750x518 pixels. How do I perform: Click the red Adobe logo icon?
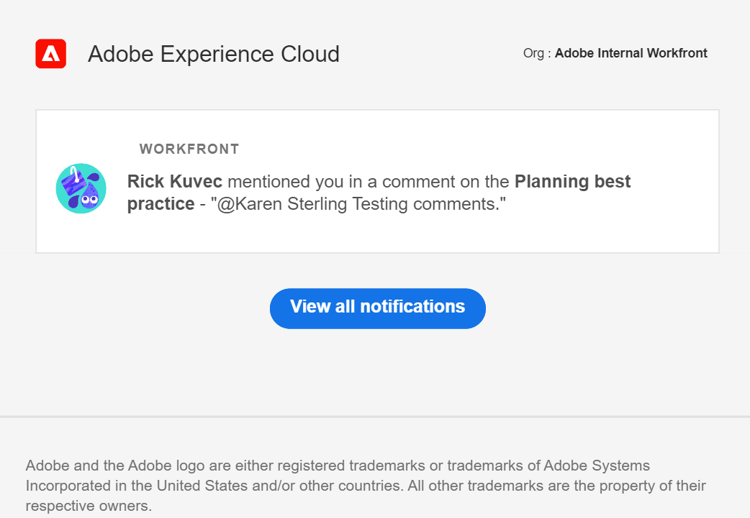[x=51, y=54]
